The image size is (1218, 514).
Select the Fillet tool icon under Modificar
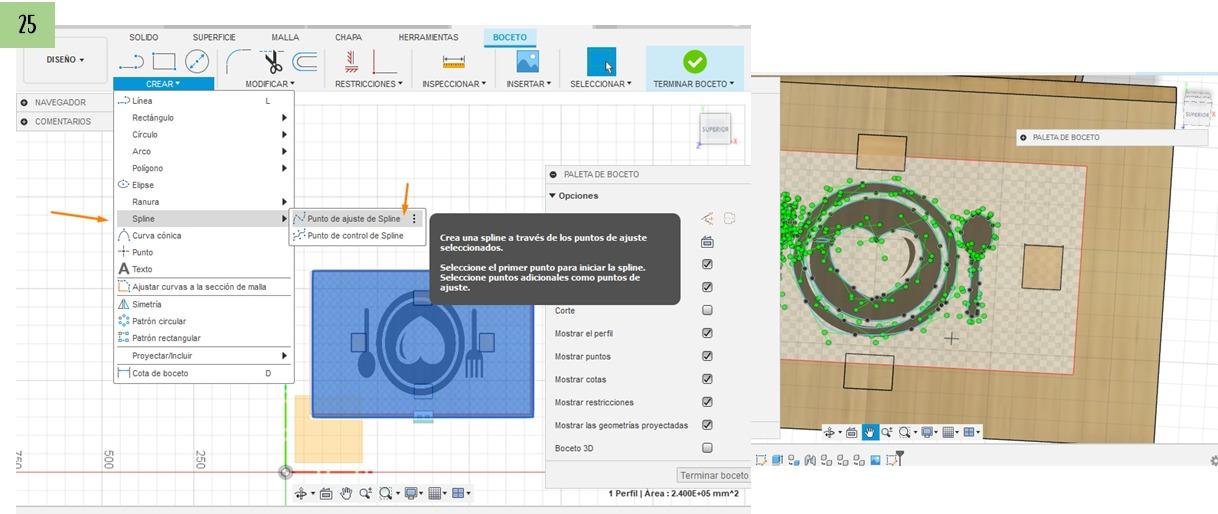point(238,62)
